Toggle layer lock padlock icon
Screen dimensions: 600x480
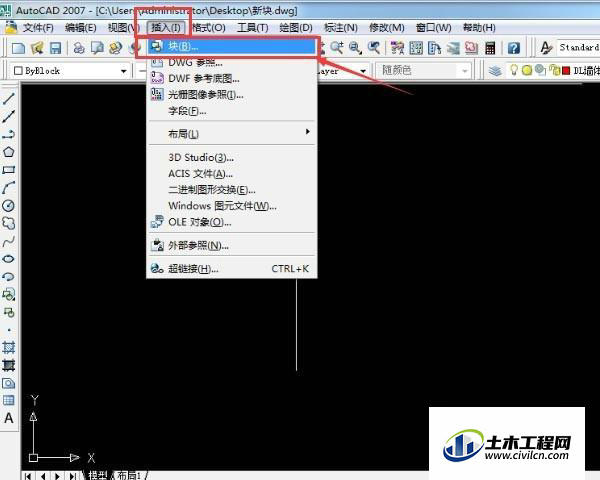pos(554,70)
